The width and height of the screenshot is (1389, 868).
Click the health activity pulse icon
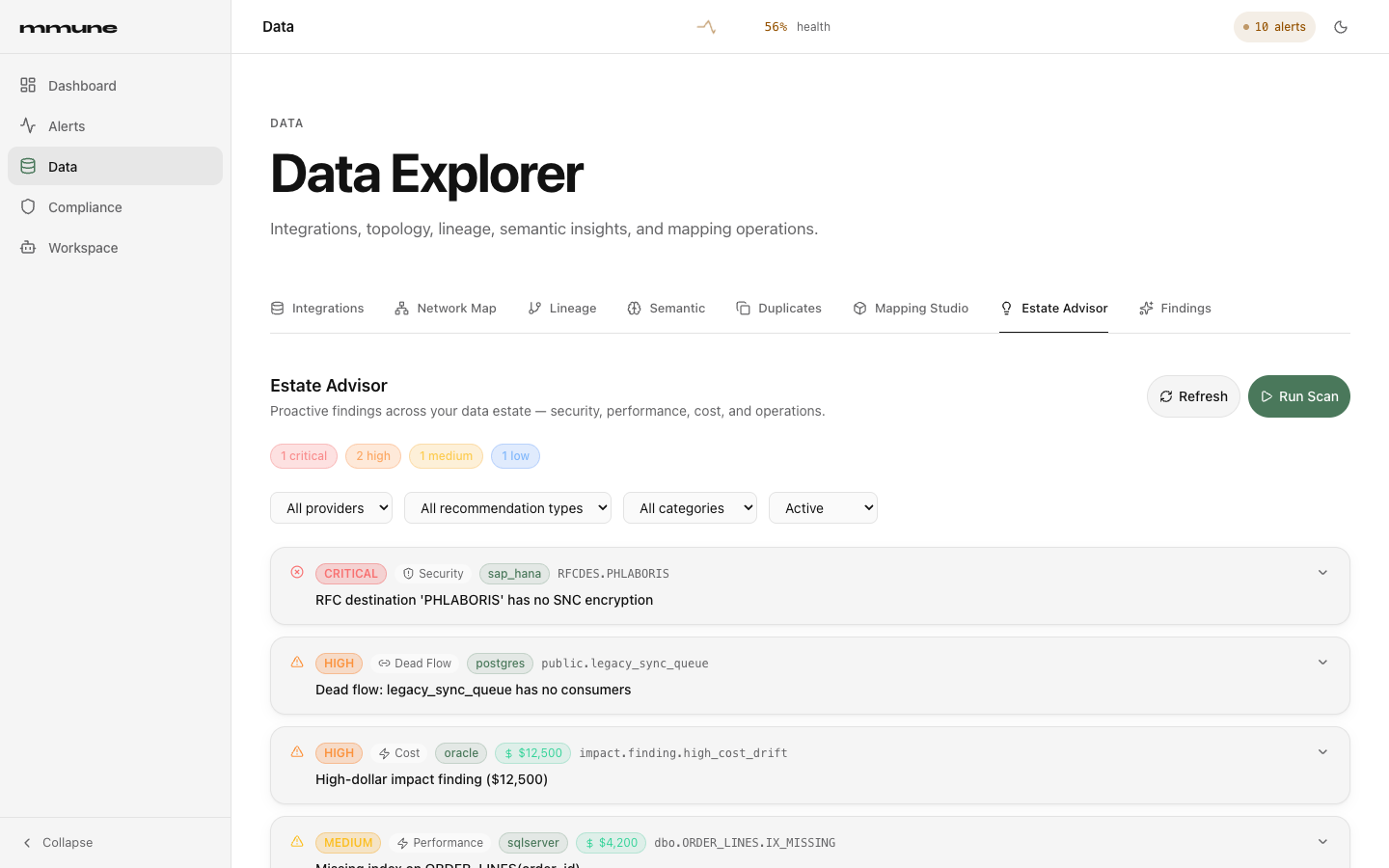(x=706, y=27)
